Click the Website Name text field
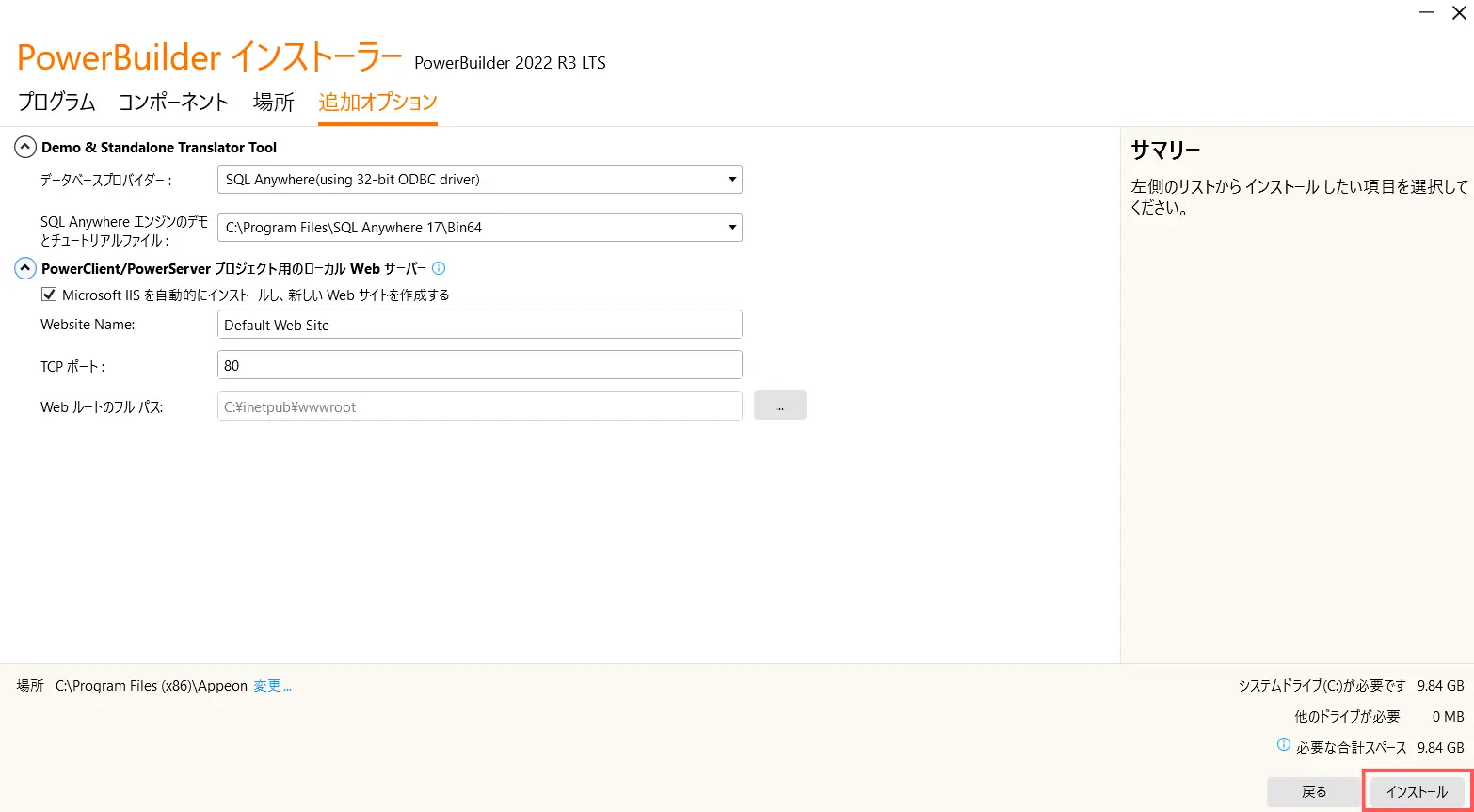Image resolution: width=1474 pixels, height=812 pixels. pyautogui.click(x=479, y=325)
